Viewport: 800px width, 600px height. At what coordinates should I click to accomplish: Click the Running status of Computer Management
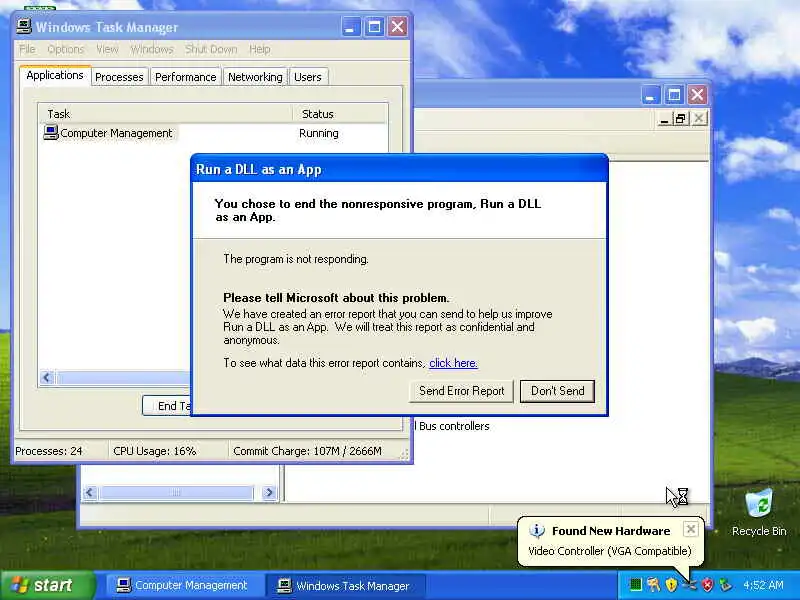coord(319,133)
